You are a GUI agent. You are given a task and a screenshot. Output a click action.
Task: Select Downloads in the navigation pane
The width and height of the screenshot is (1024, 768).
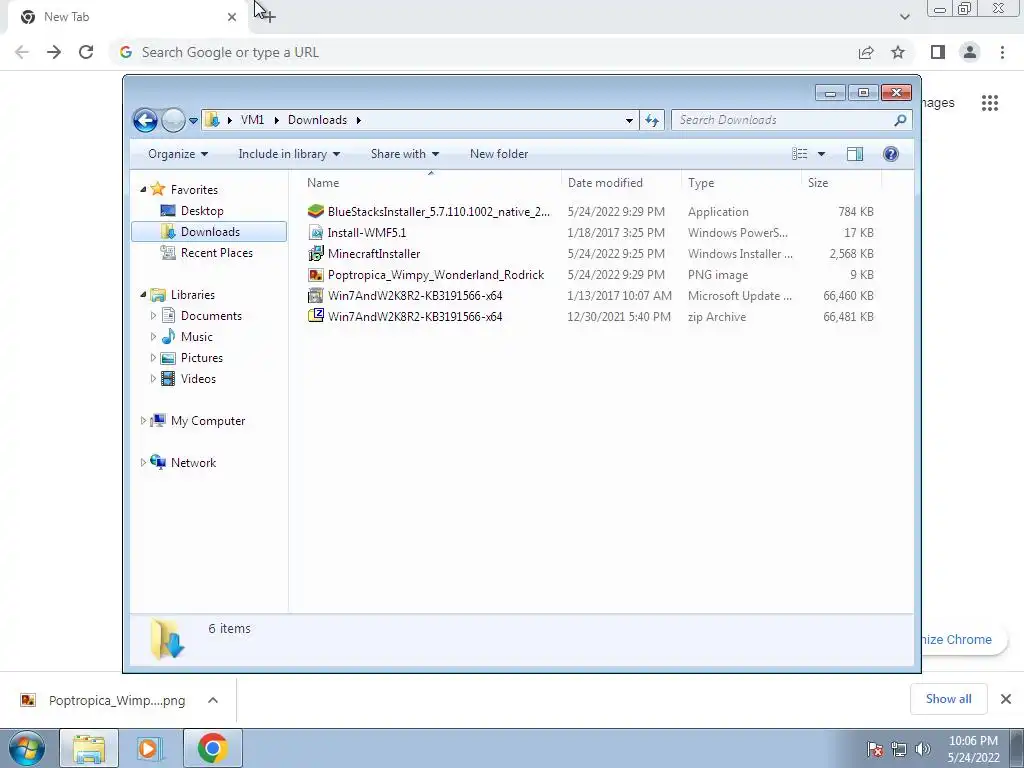[210, 232]
